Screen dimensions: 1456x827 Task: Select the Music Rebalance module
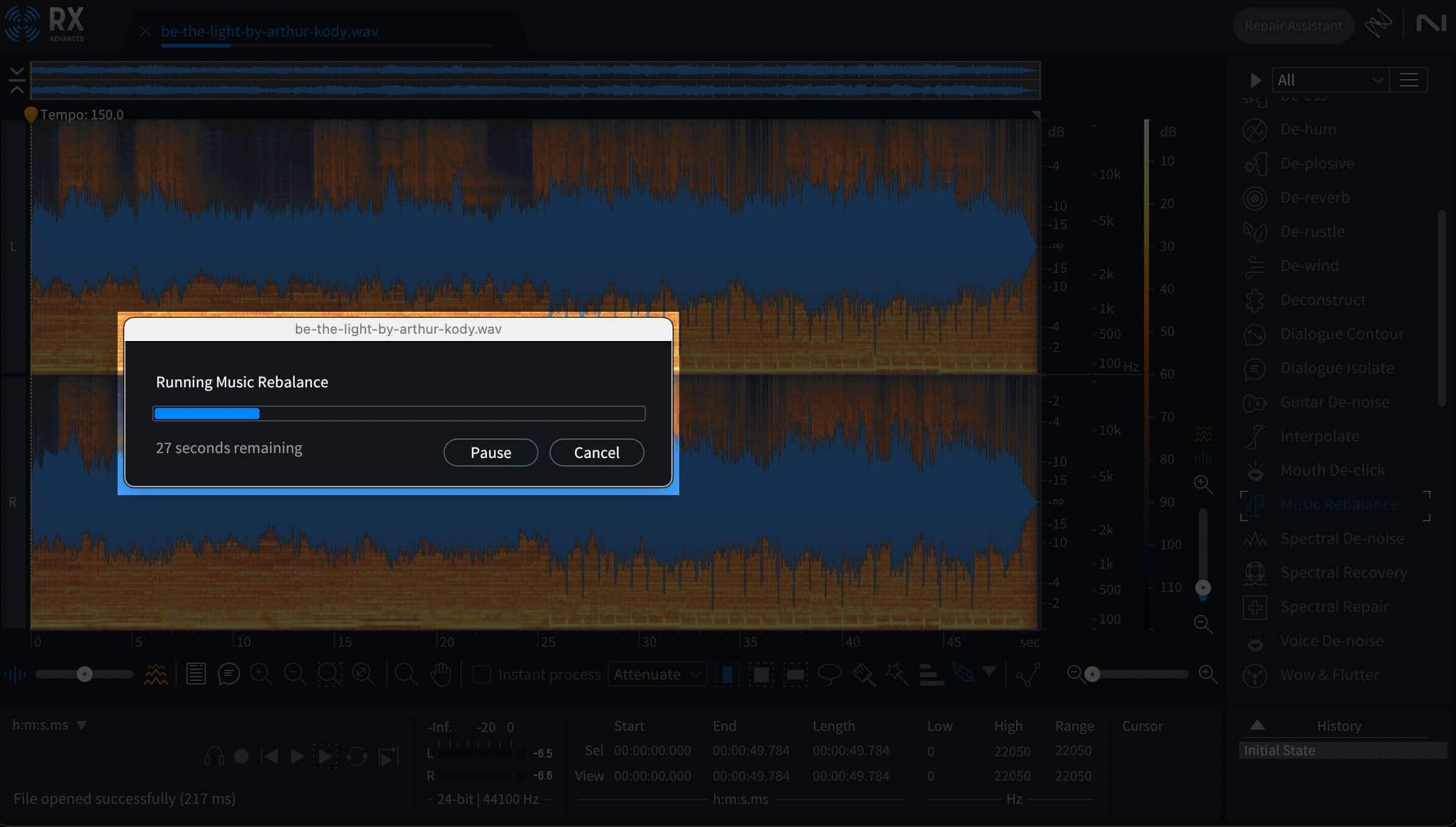point(1335,505)
